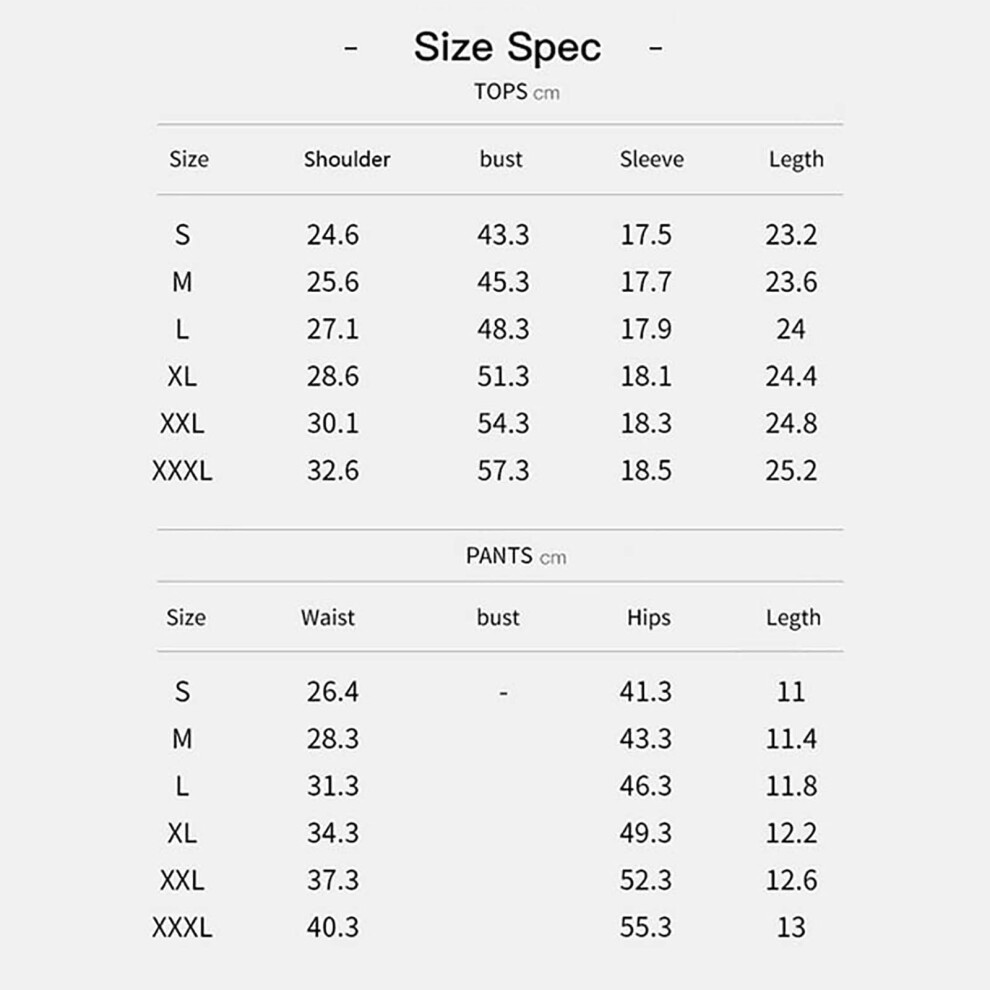Screen dimensions: 990x990
Task: Select the pants S waist value 26.4
Action: [333, 691]
